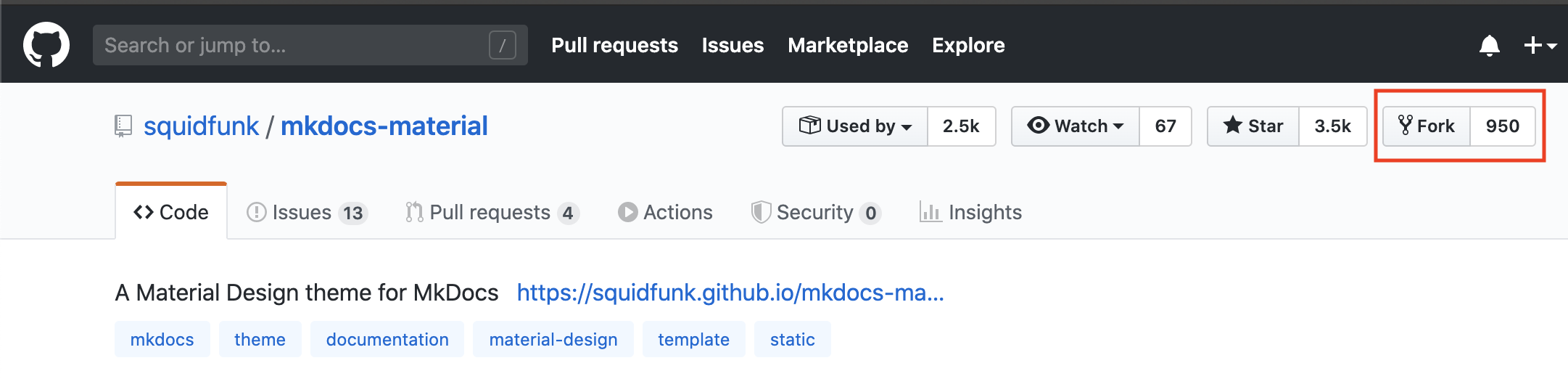The height and width of the screenshot is (379, 1568).
Task: Open the 3.5k stargazers count
Action: click(1333, 126)
